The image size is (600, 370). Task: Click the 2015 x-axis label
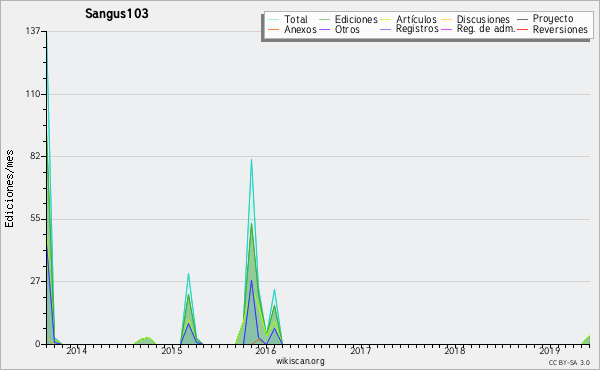tap(171, 350)
